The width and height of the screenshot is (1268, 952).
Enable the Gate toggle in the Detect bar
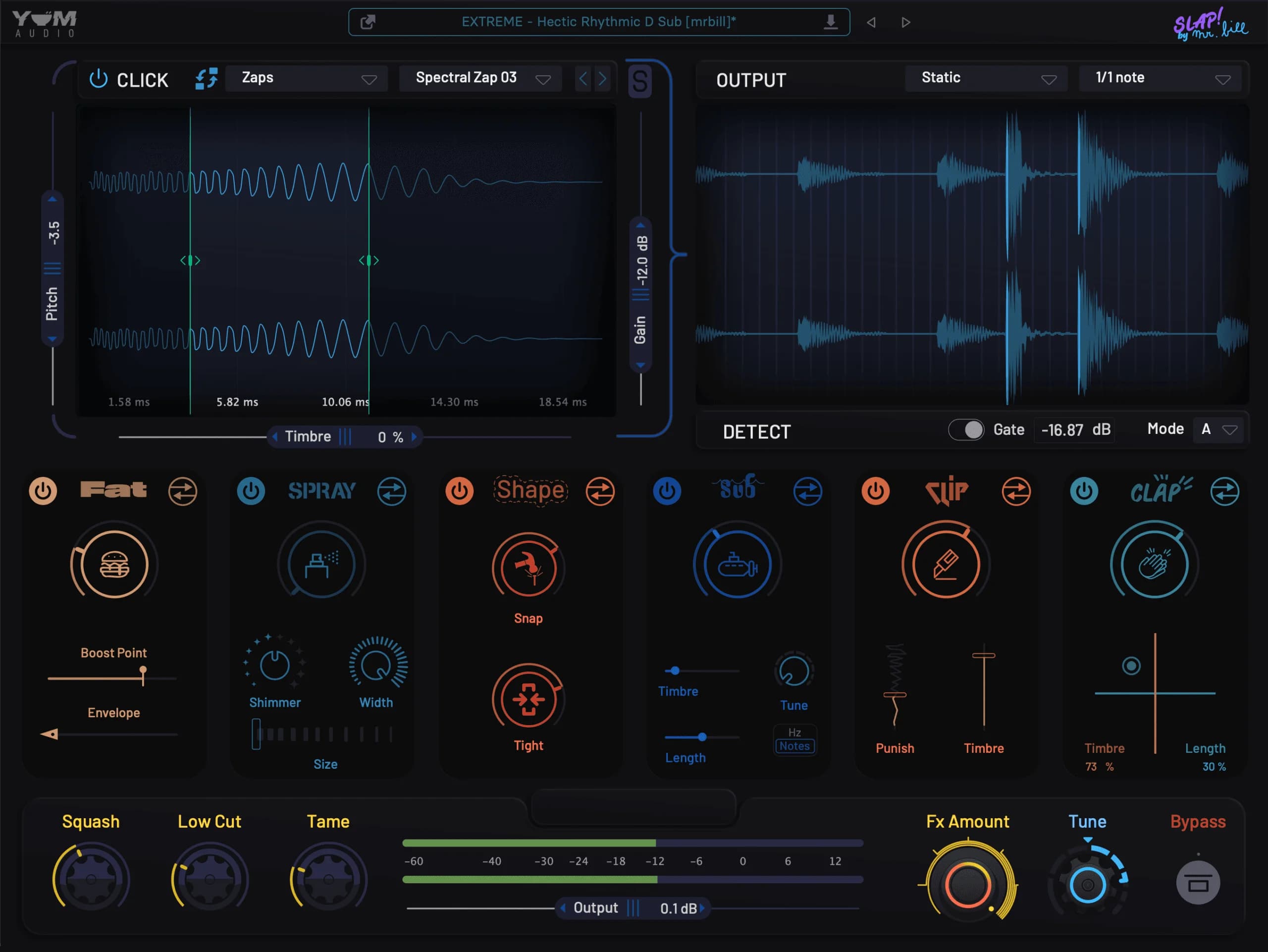966,429
